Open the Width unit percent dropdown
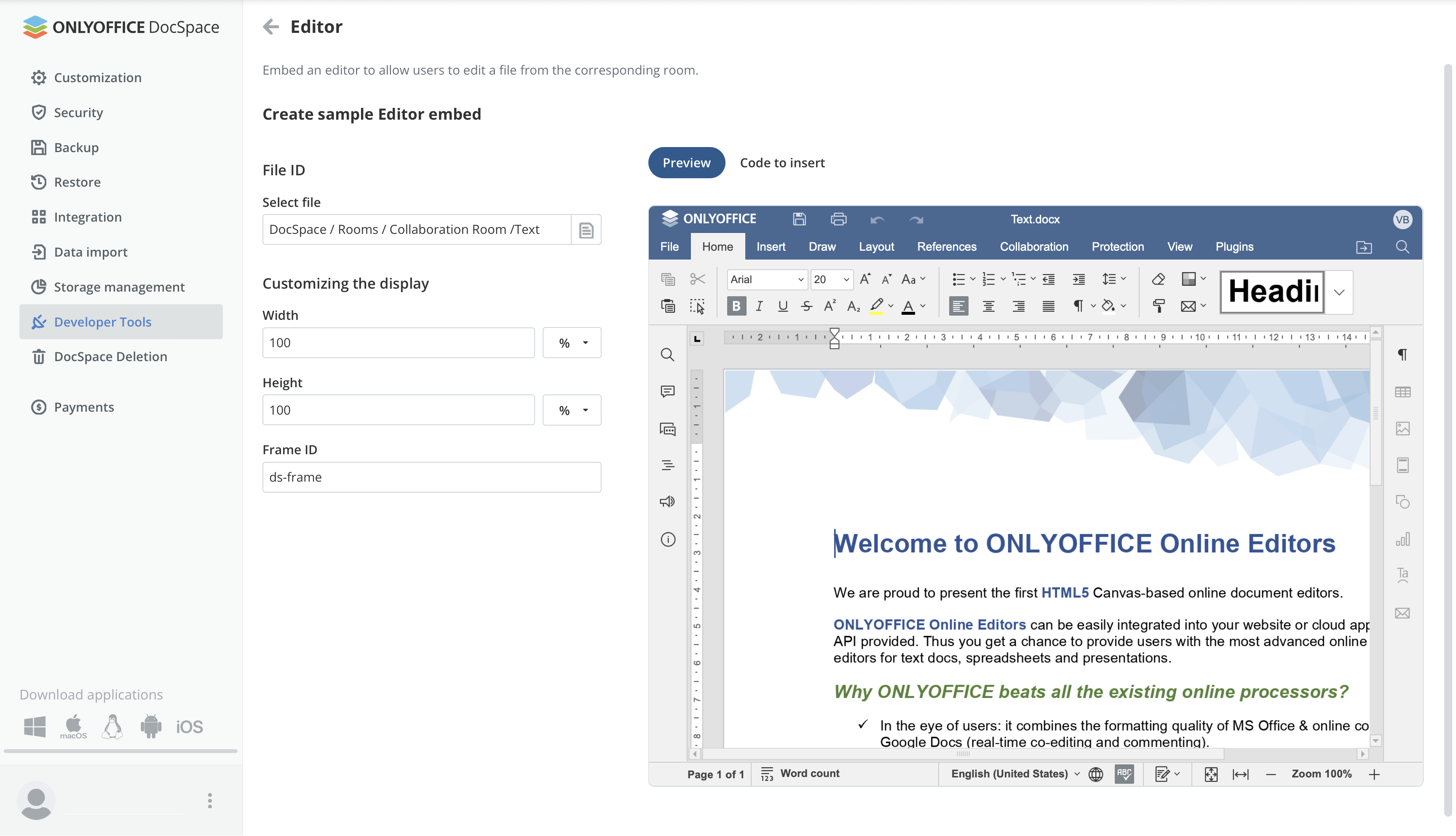 (572, 343)
